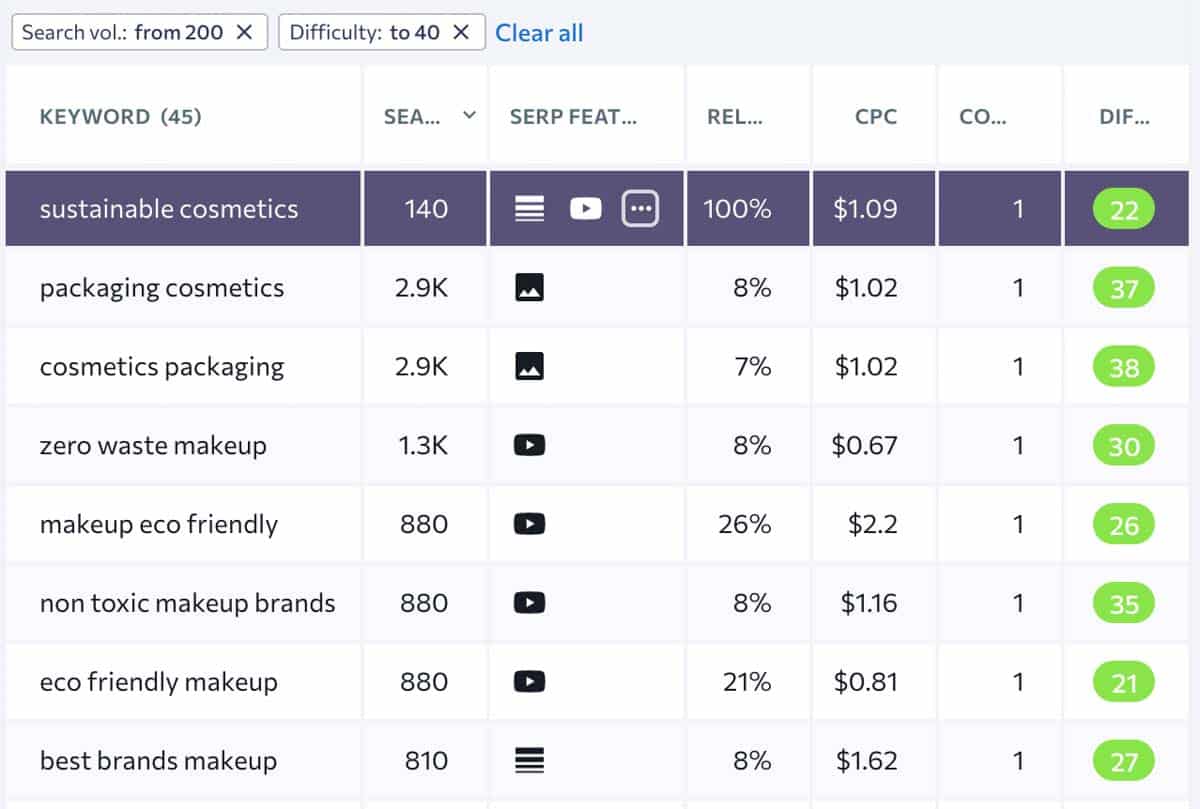Screen dimensions: 1200x809
Task: Click video icon for zero waste makeup
Action: 529,445
